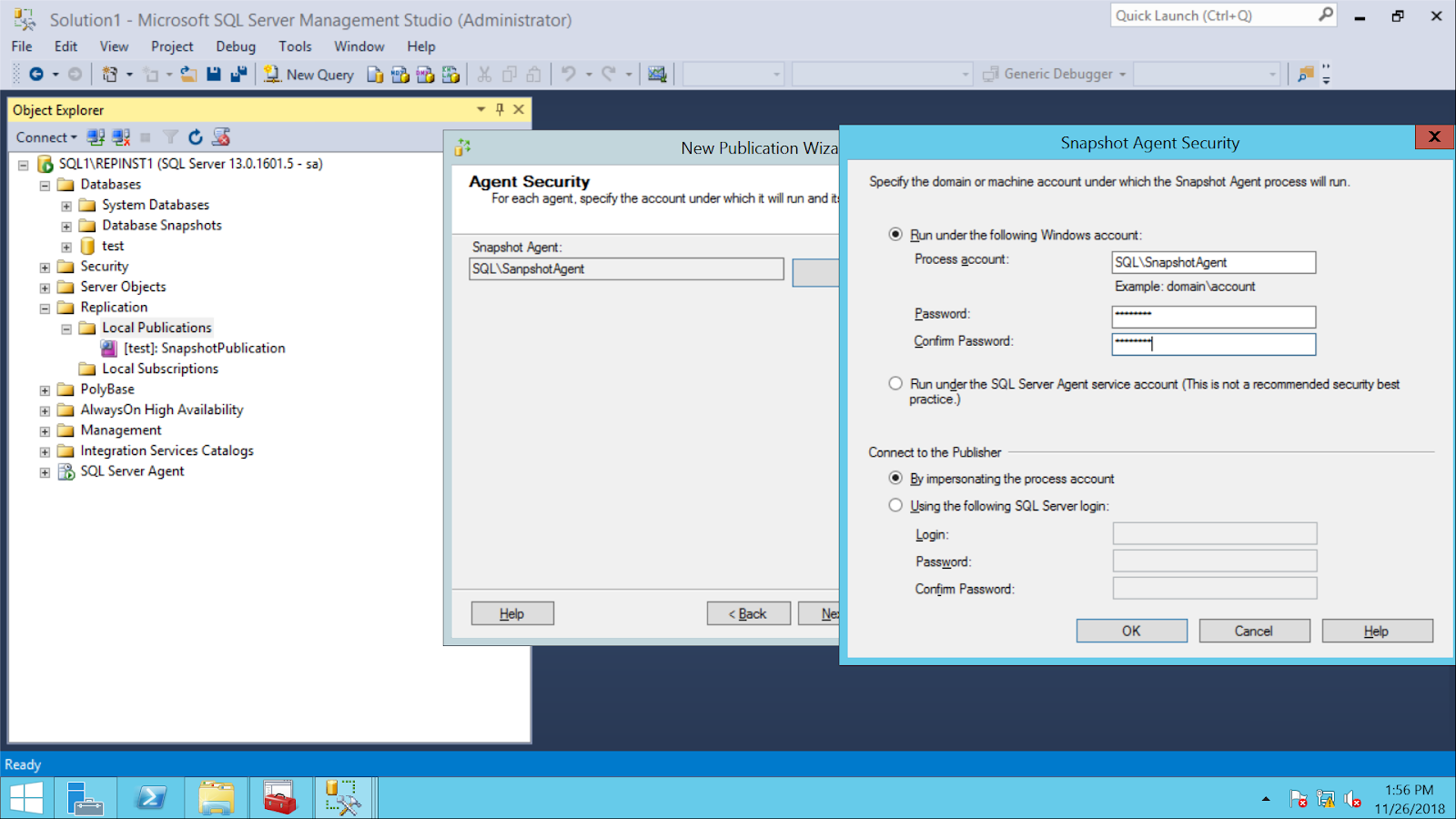The height and width of the screenshot is (819, 1456).
Task: Open Activity Monitor icon in Object Explorer toolbar
Action: (x=221, y=137)
